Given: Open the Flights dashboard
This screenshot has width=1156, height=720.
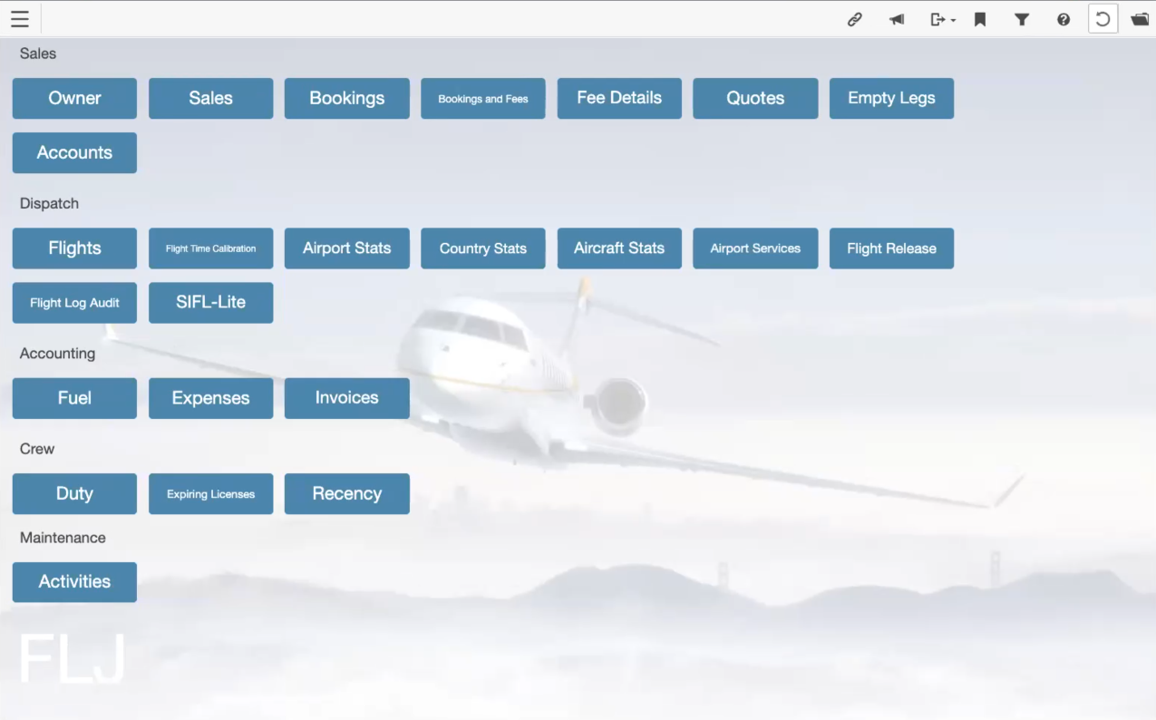Looking at the screenshot, I should pyautogui.click(x=74, y=248).
